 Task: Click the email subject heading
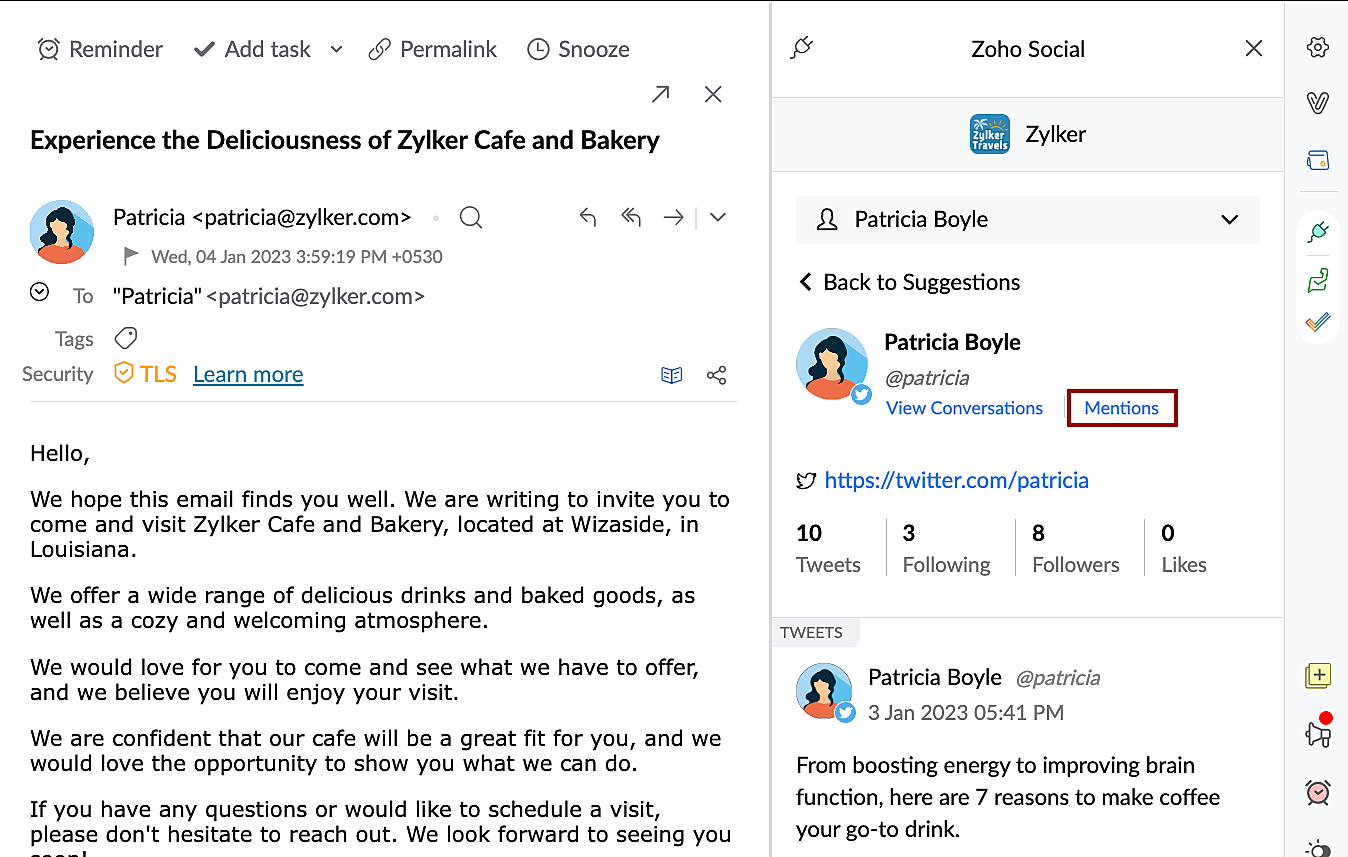(345, 140)
